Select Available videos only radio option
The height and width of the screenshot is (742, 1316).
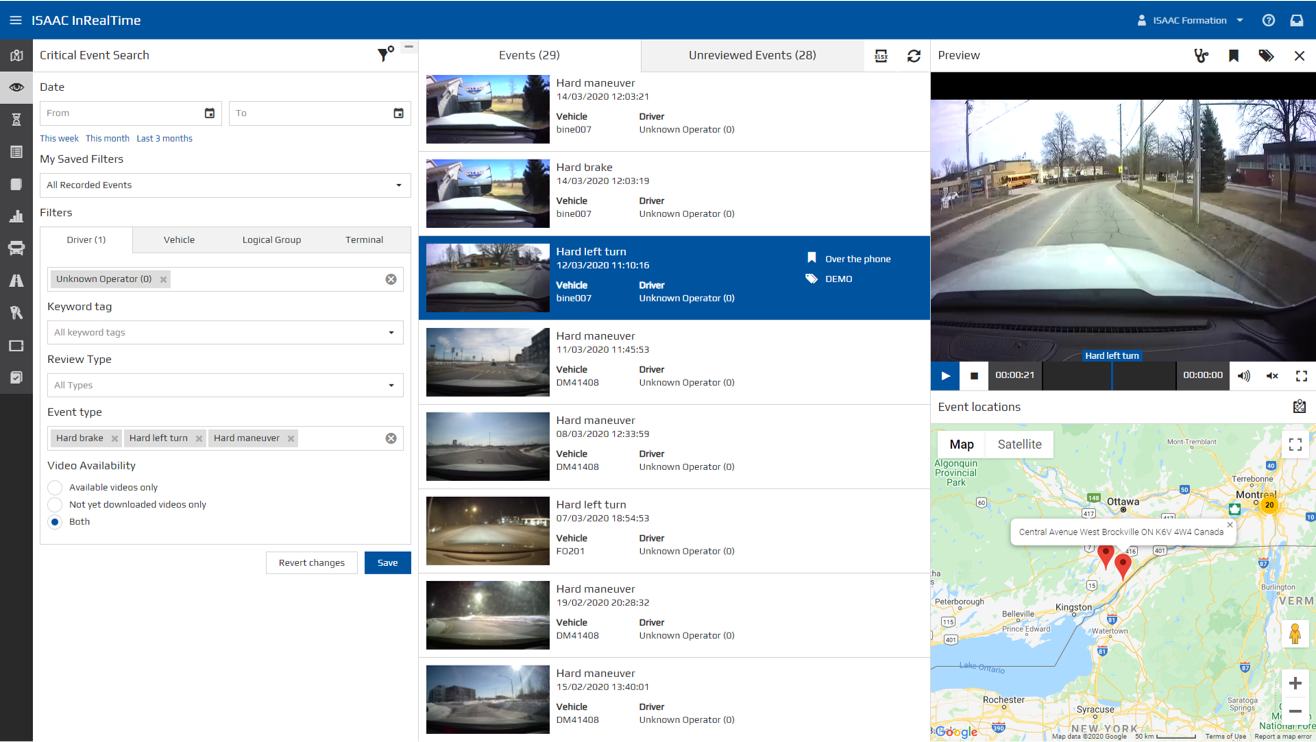(55, 487)
